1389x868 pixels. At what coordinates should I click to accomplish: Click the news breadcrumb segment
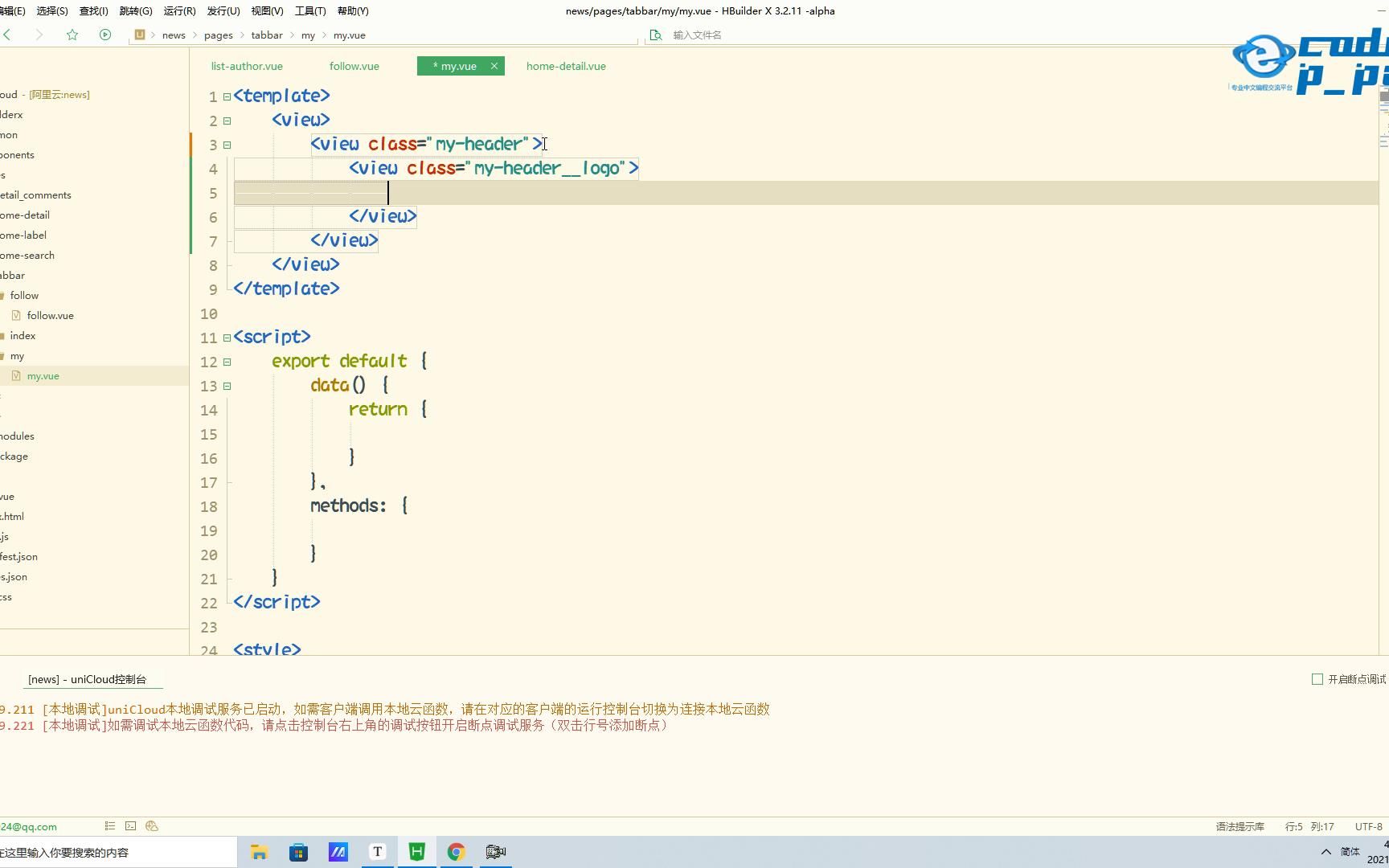[174, 35]
